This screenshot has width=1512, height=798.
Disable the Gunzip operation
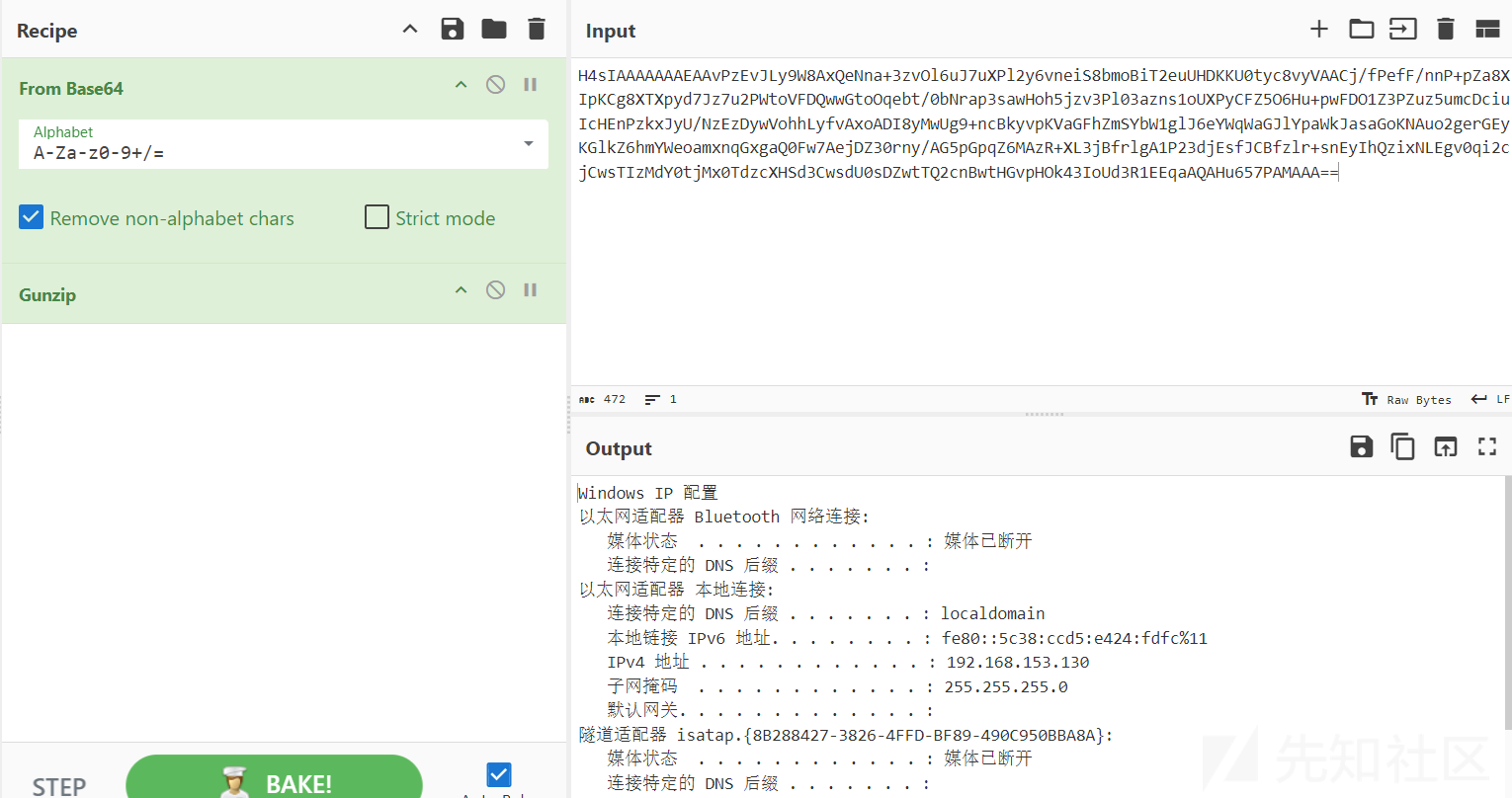coord(496,290)
